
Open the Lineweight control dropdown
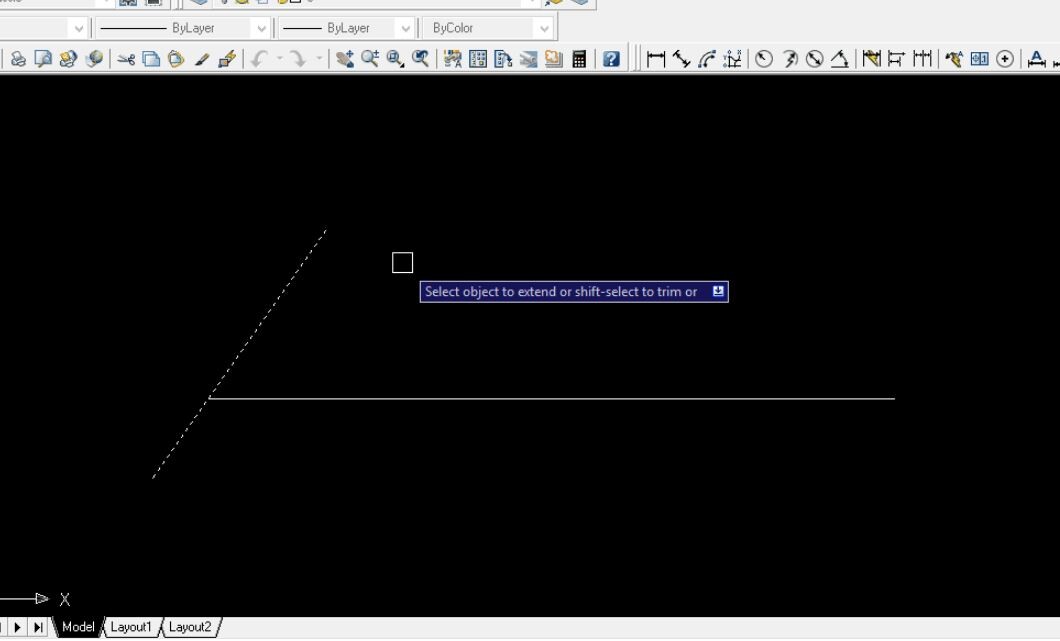coord(406,27)
